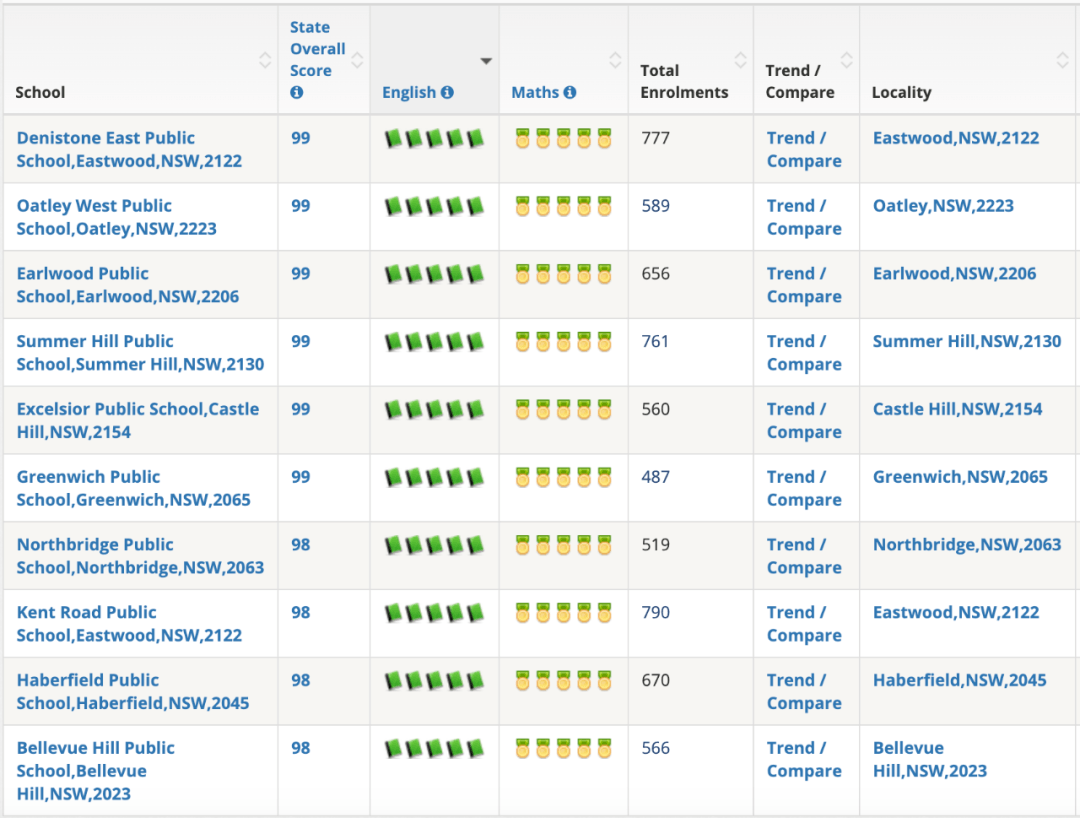Sort using Maths column sort arrows
1080x818 pixels.
click(x=615, y=60)
